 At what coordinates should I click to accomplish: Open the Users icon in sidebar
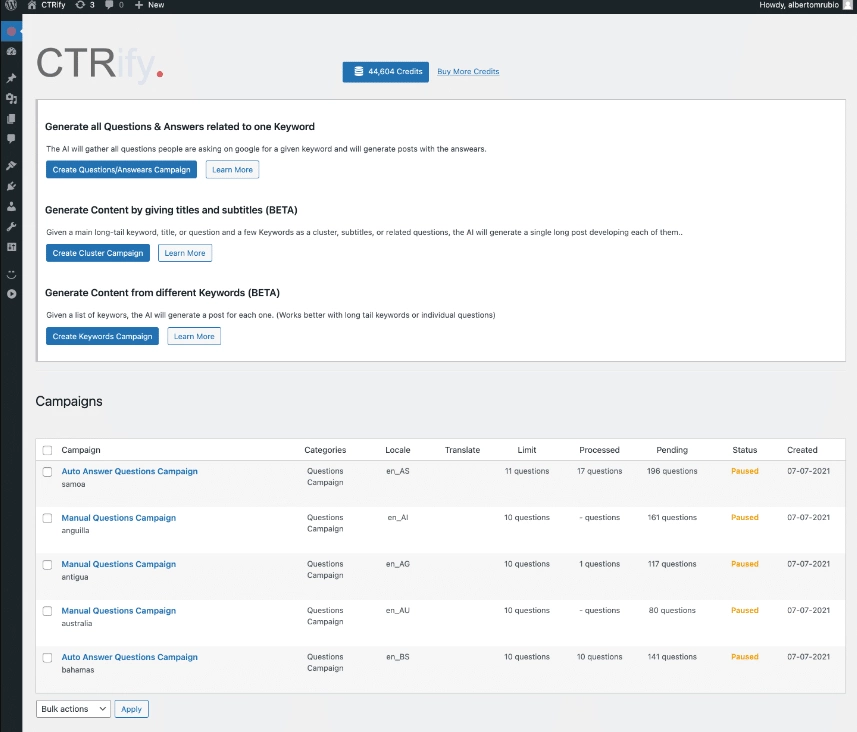(x=11, y=207)
